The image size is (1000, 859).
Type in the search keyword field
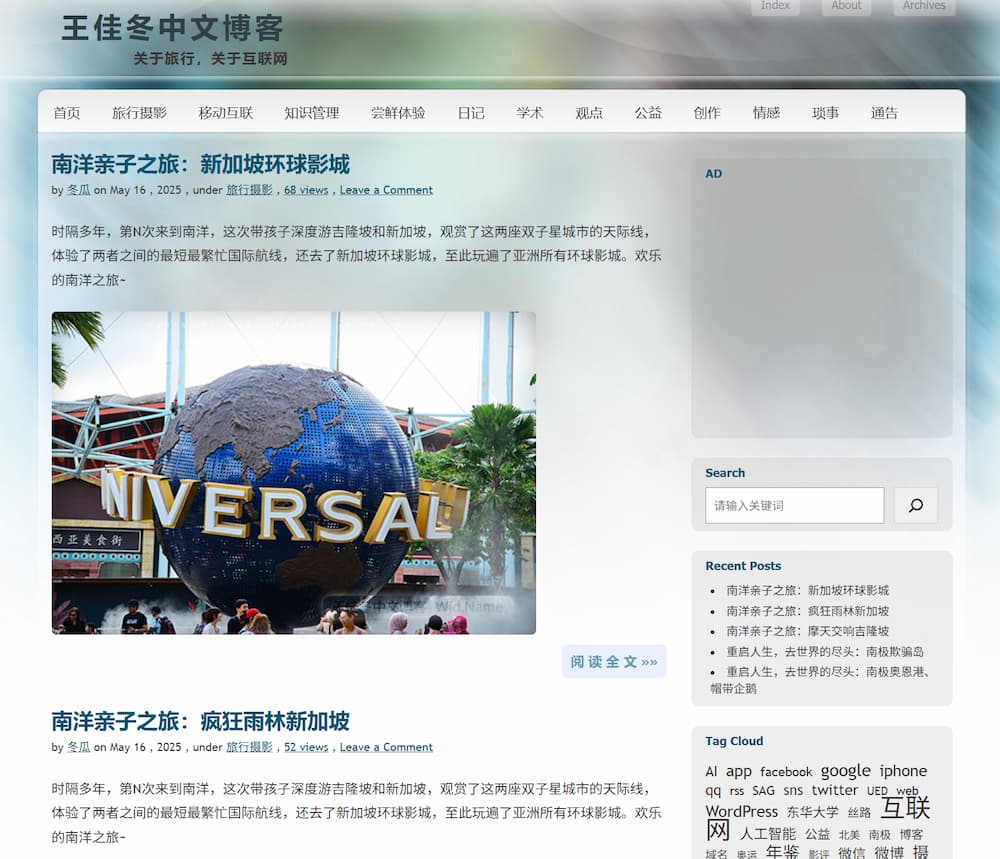click(x=794, y=505)
